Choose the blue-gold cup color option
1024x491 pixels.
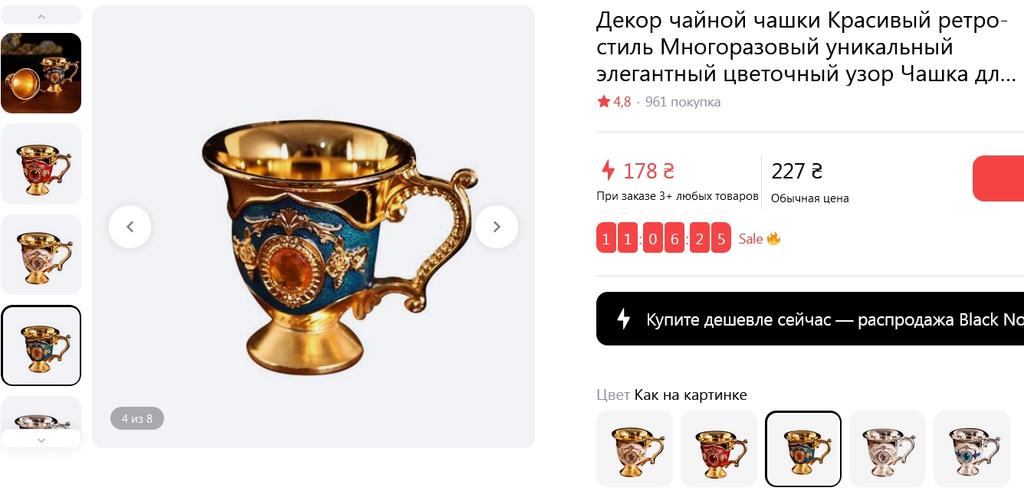coord(803,449)
